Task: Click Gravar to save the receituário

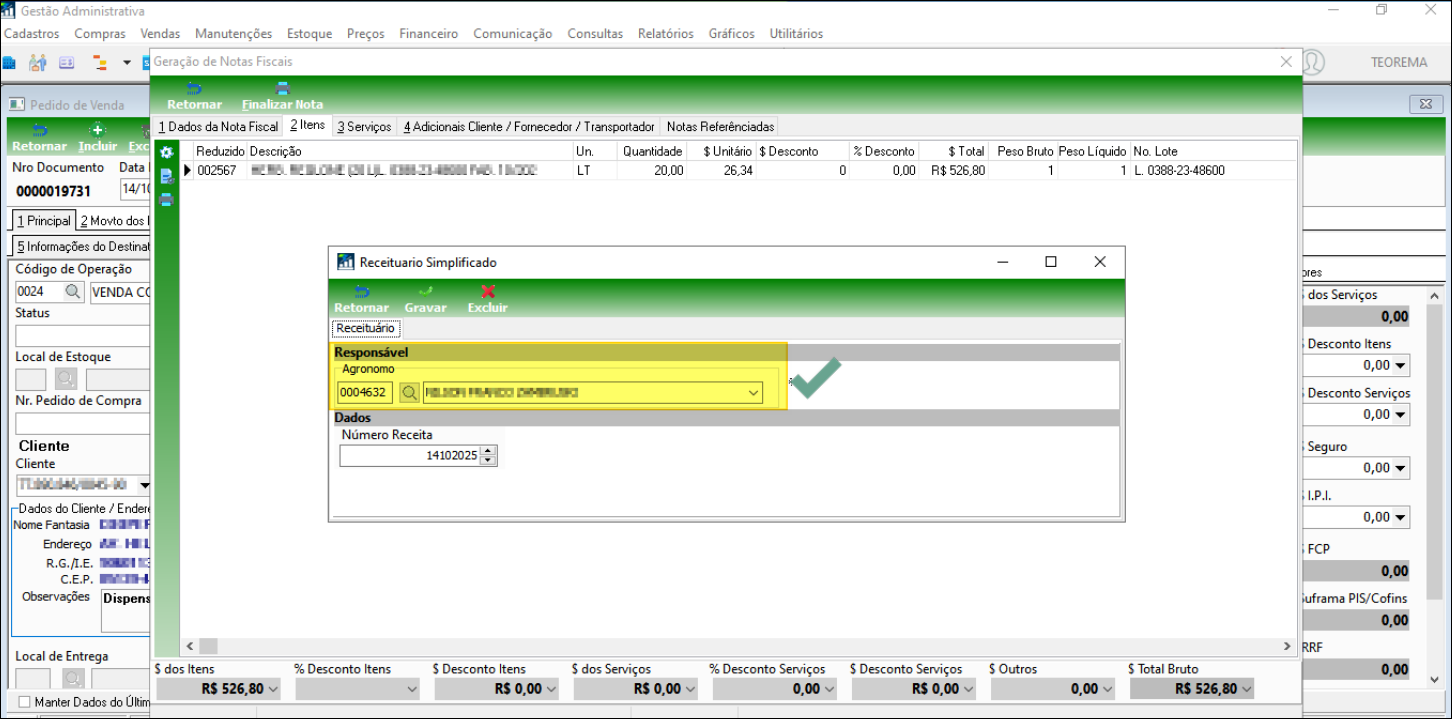Action: tap(425, 299)
